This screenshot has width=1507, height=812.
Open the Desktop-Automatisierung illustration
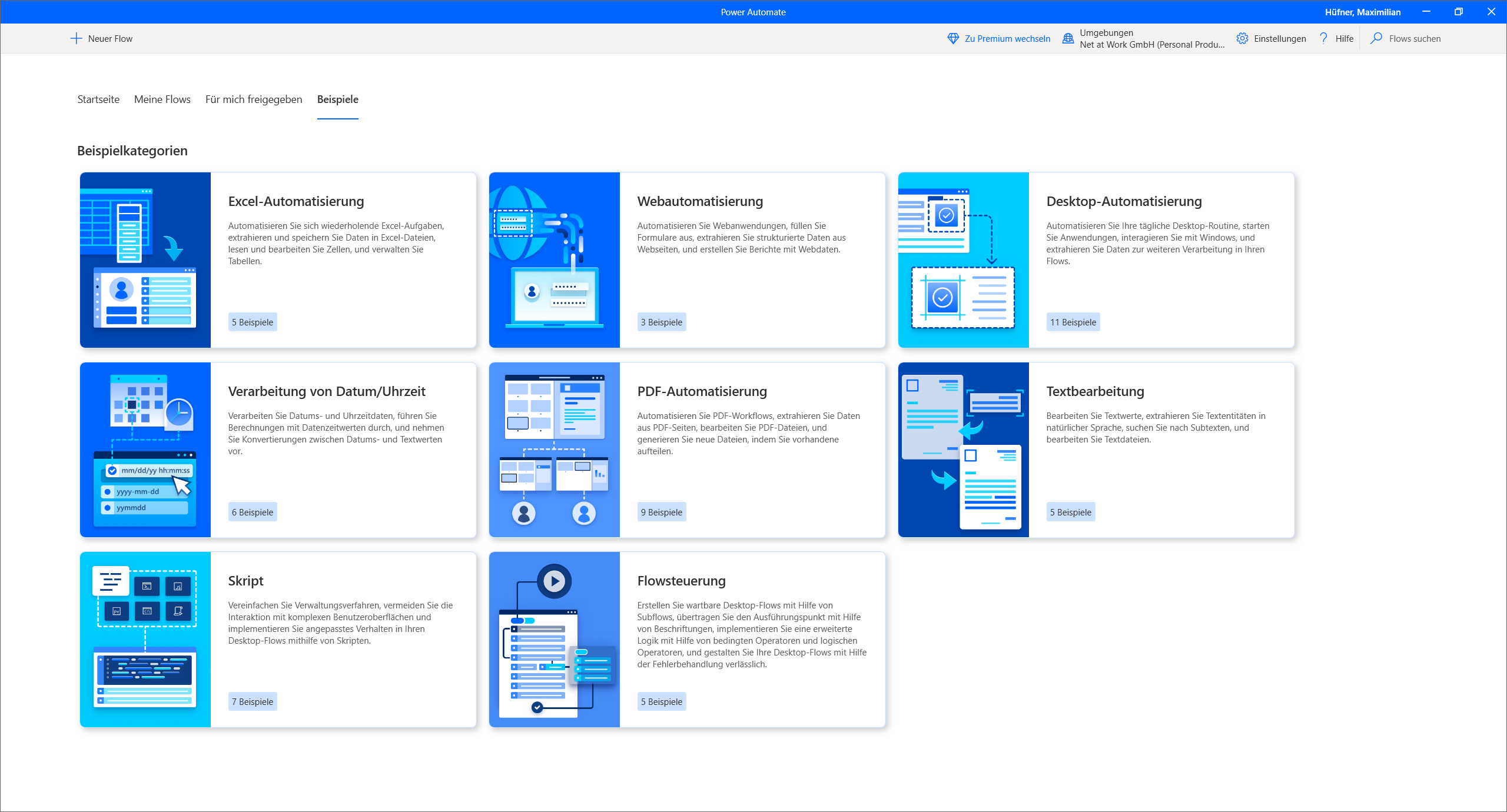tap(964, 260)
